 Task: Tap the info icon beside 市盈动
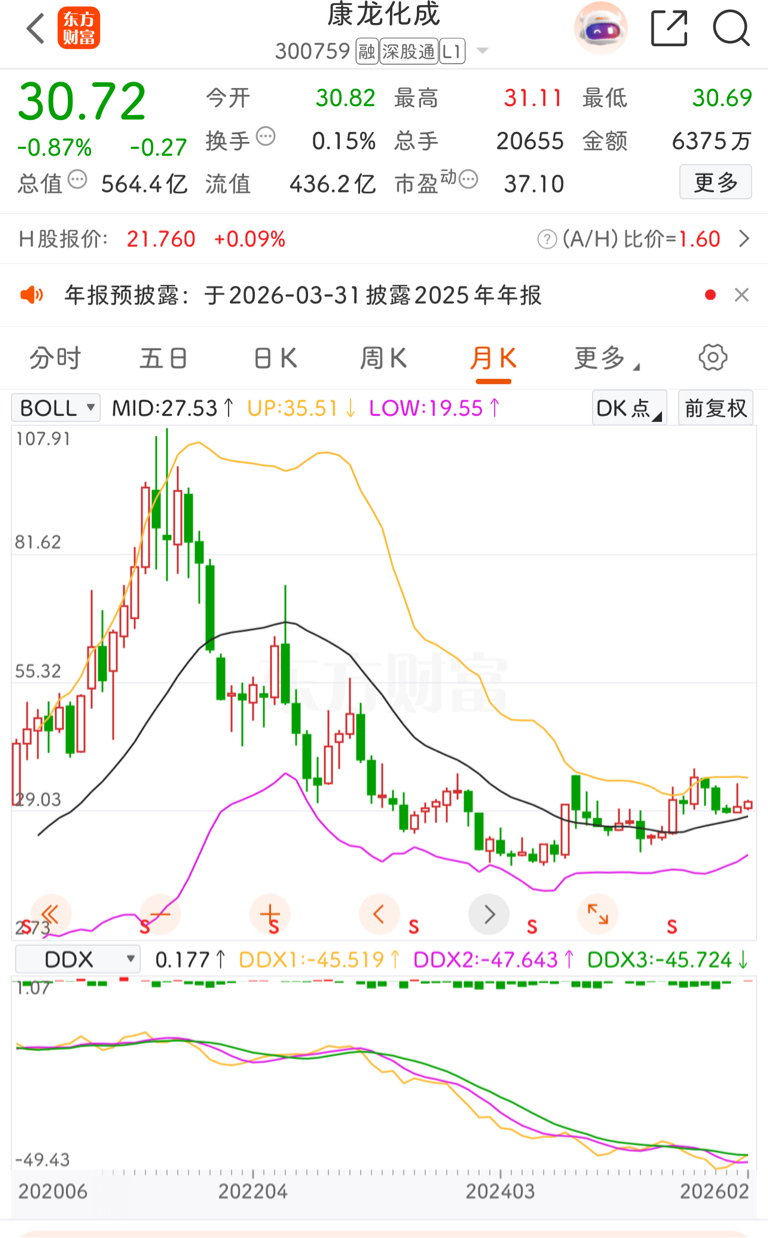click(x=468, y=180)
